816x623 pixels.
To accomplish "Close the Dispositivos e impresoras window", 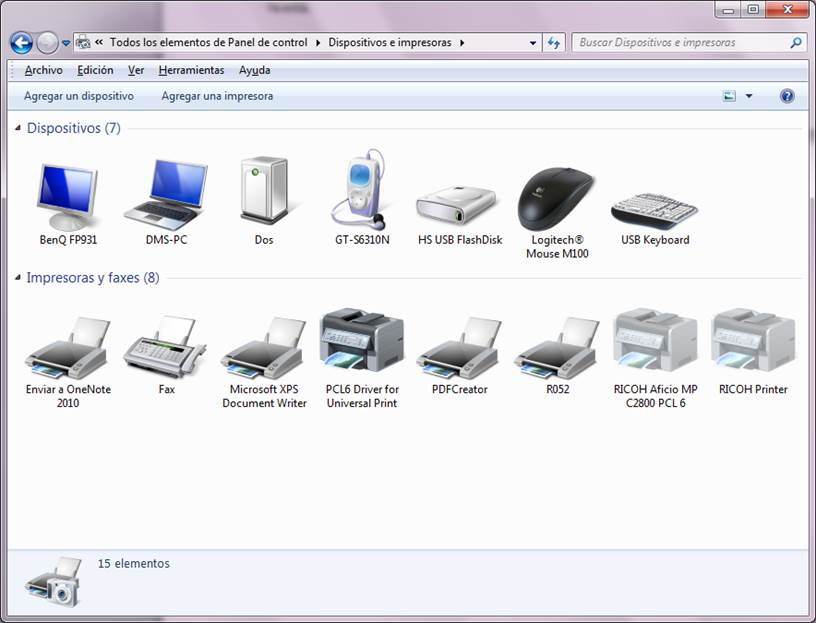I will click(x=787, y=9).
